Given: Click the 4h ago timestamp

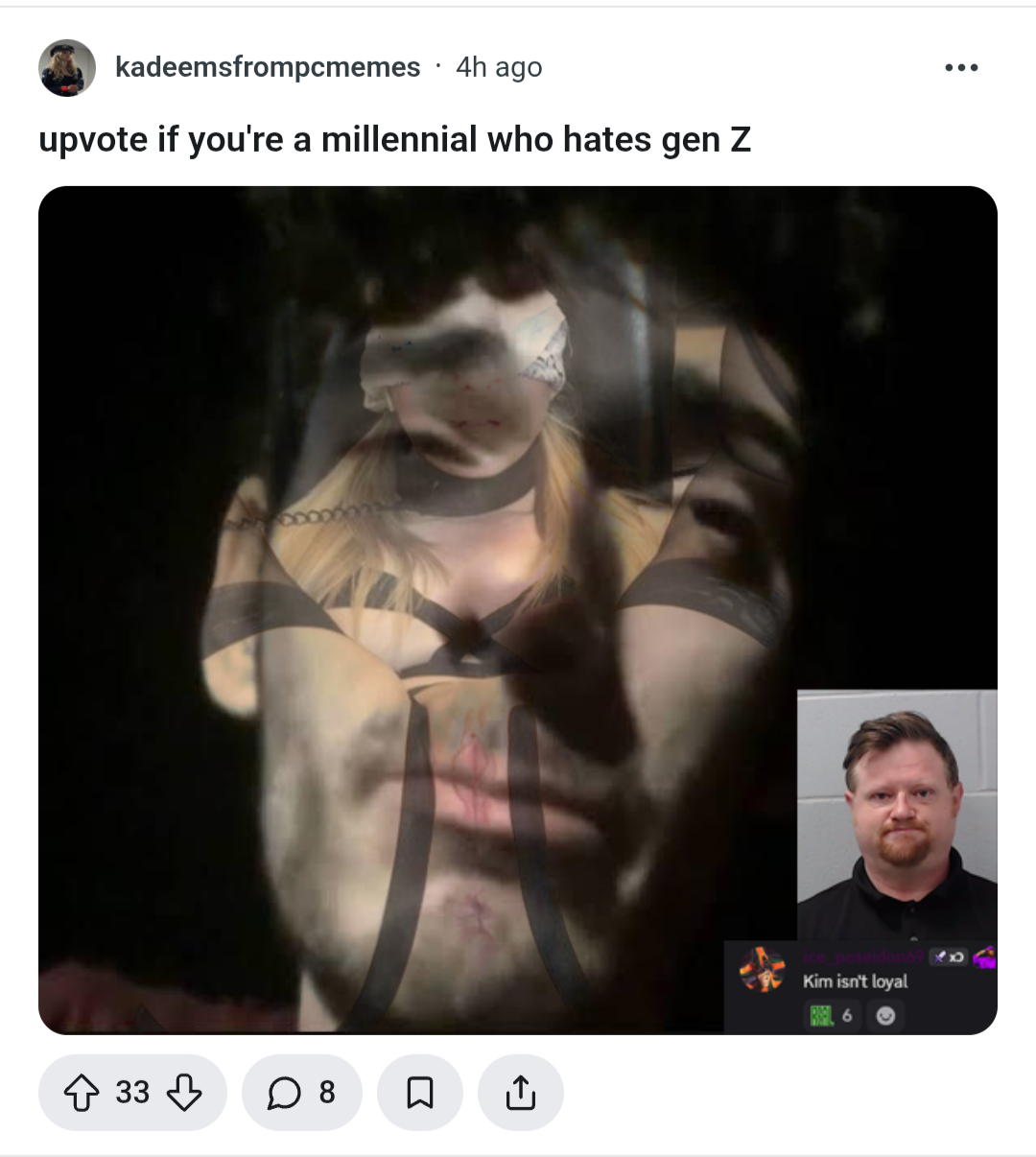Looking at the screenshot, I should [x=499, y=67].
